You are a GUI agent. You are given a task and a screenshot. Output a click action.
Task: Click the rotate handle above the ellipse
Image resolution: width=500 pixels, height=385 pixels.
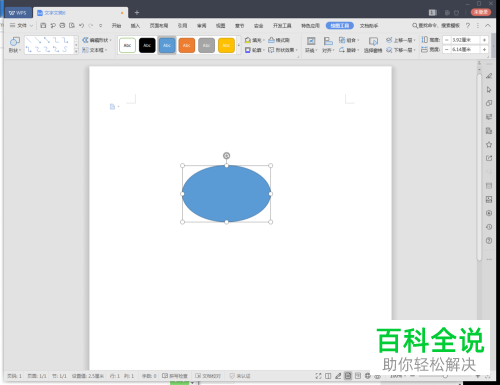pos(226,155)
